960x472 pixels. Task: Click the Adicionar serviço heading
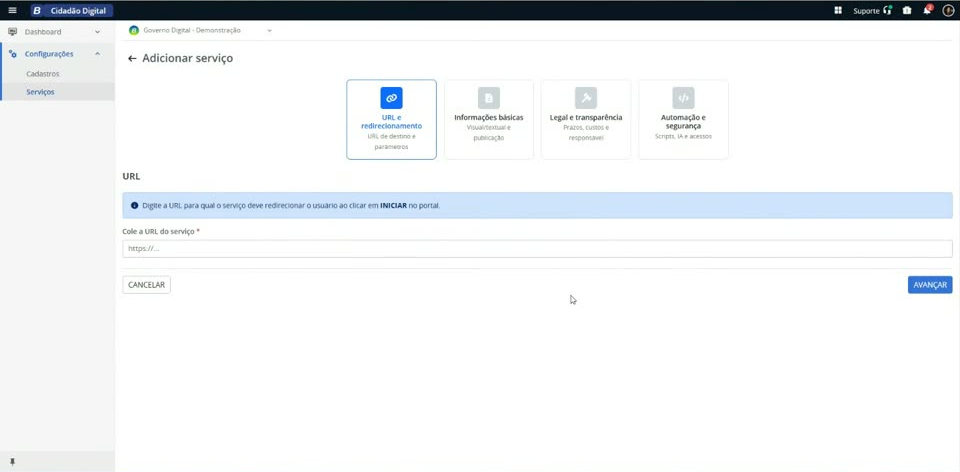187,59
